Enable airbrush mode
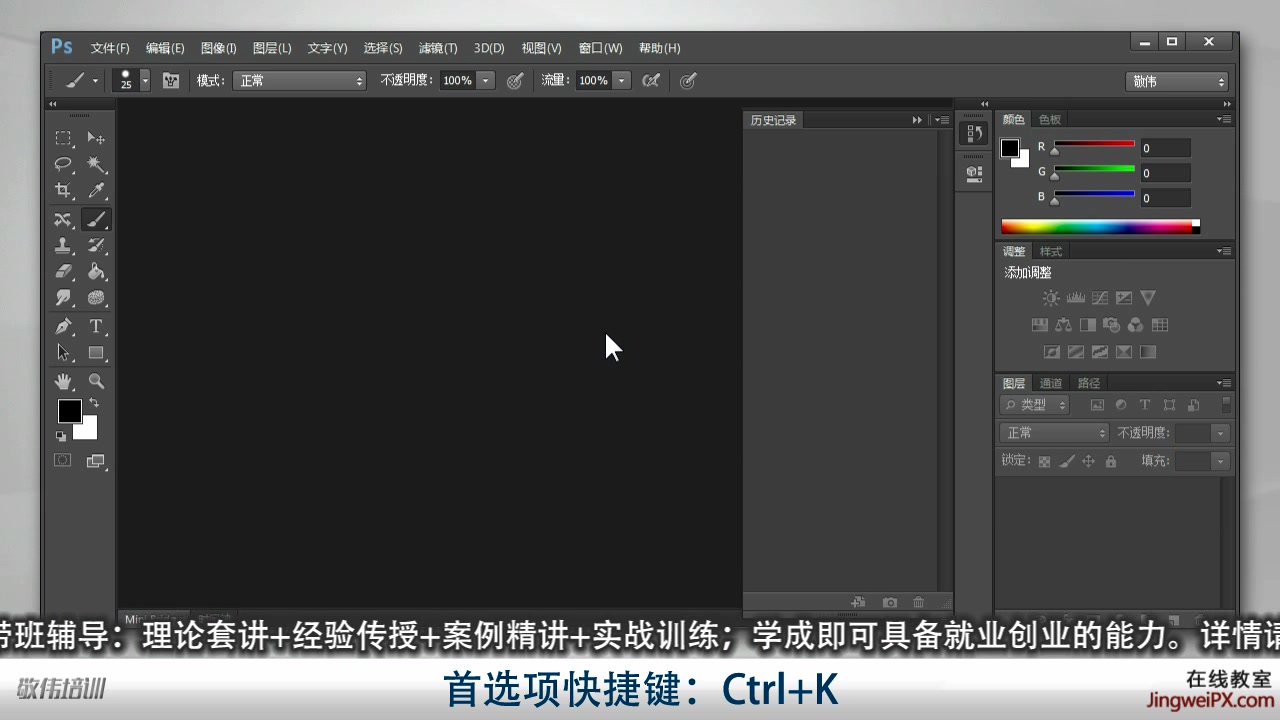 click(651, 81)
